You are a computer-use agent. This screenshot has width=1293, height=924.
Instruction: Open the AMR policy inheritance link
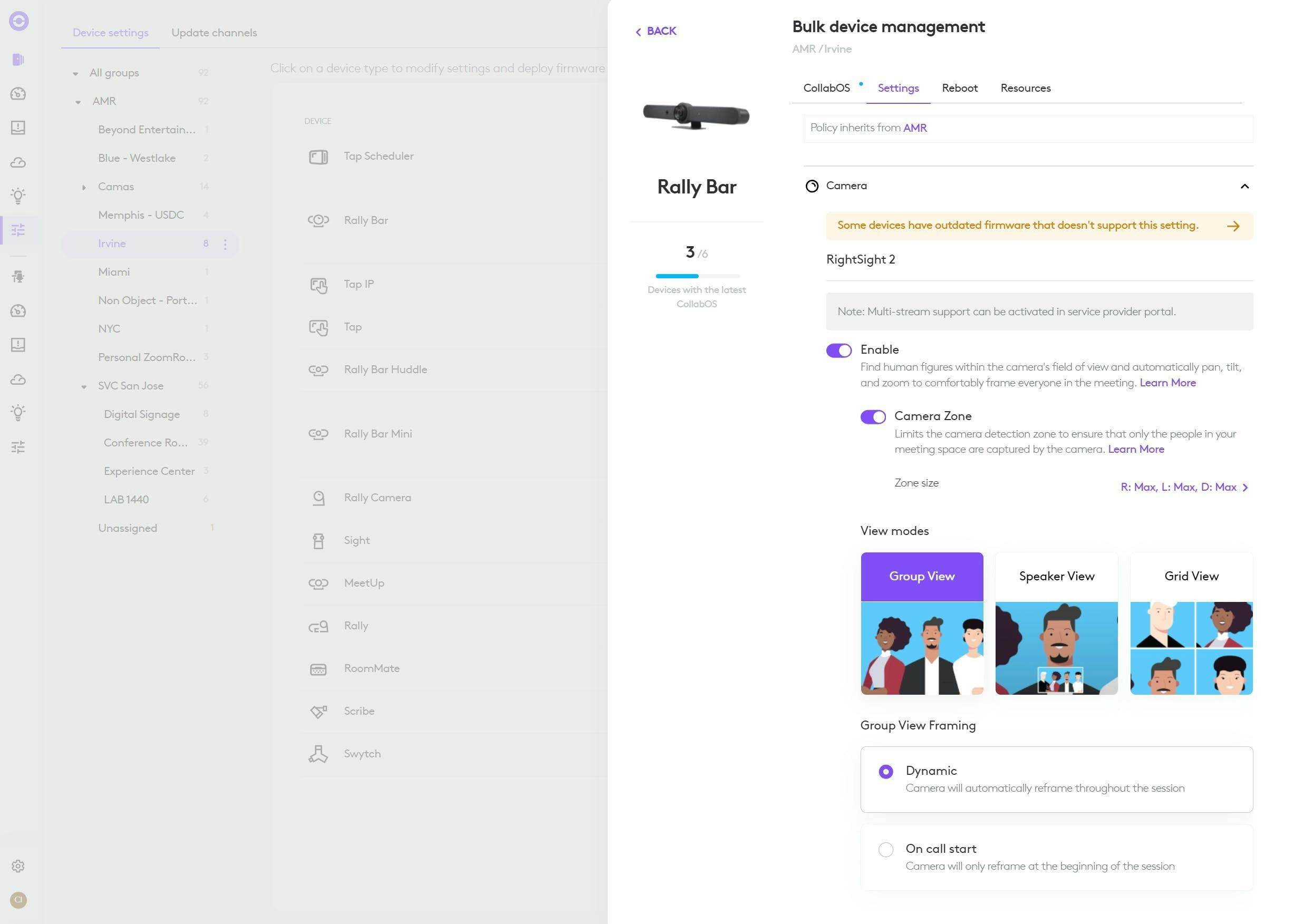tap(914, 128)
